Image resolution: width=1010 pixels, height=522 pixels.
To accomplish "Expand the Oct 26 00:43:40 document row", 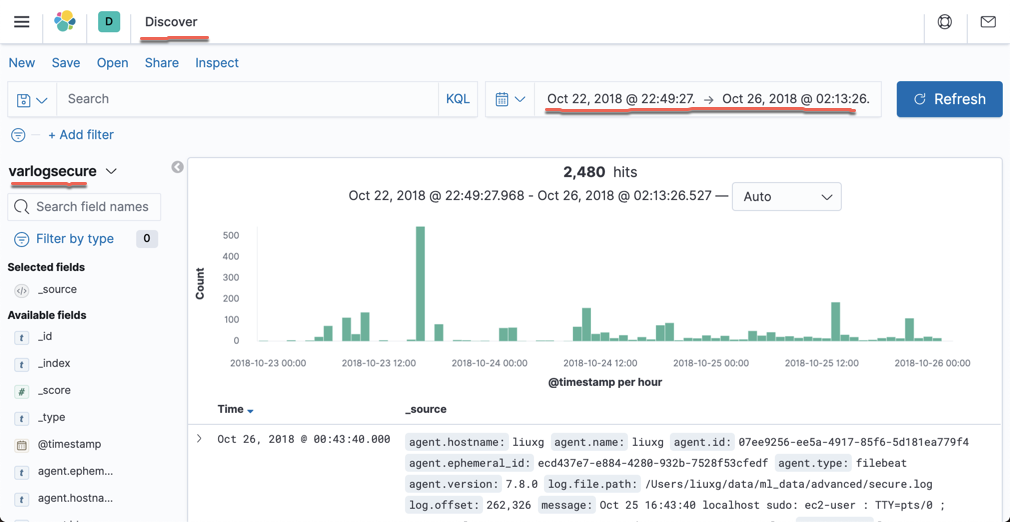I will [199, 439].
